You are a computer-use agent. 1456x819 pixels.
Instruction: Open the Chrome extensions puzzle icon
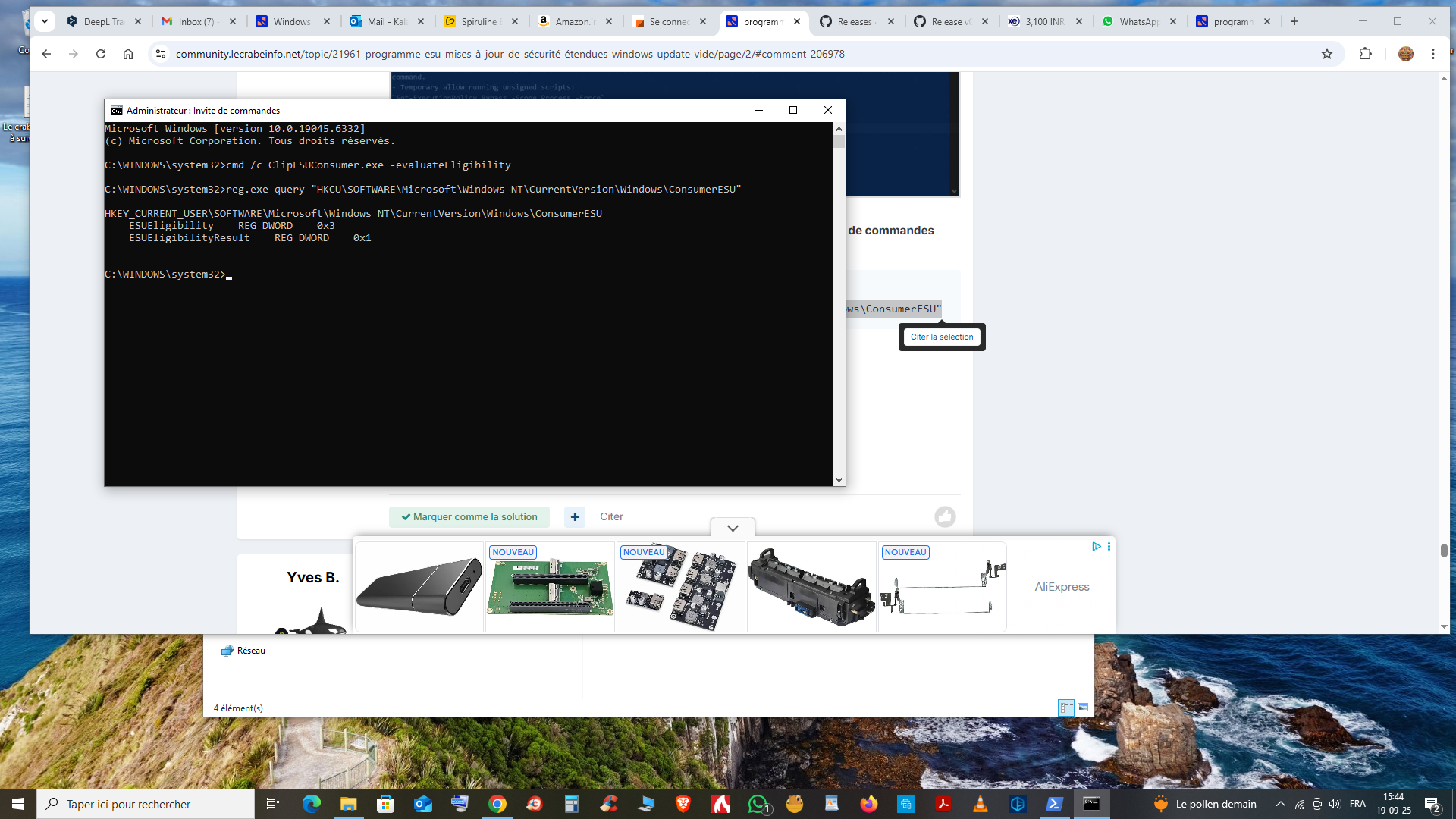1365,54
